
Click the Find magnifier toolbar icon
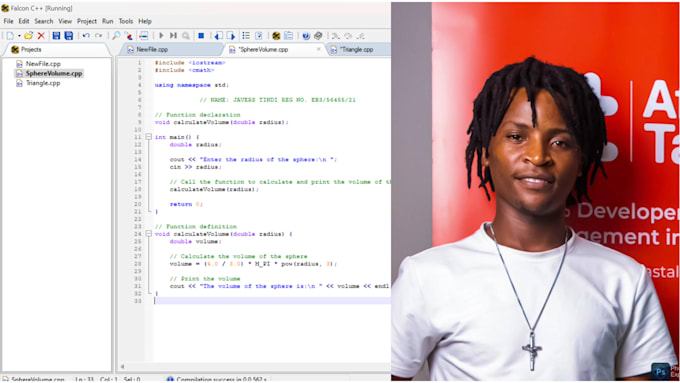tap(116, 36)
